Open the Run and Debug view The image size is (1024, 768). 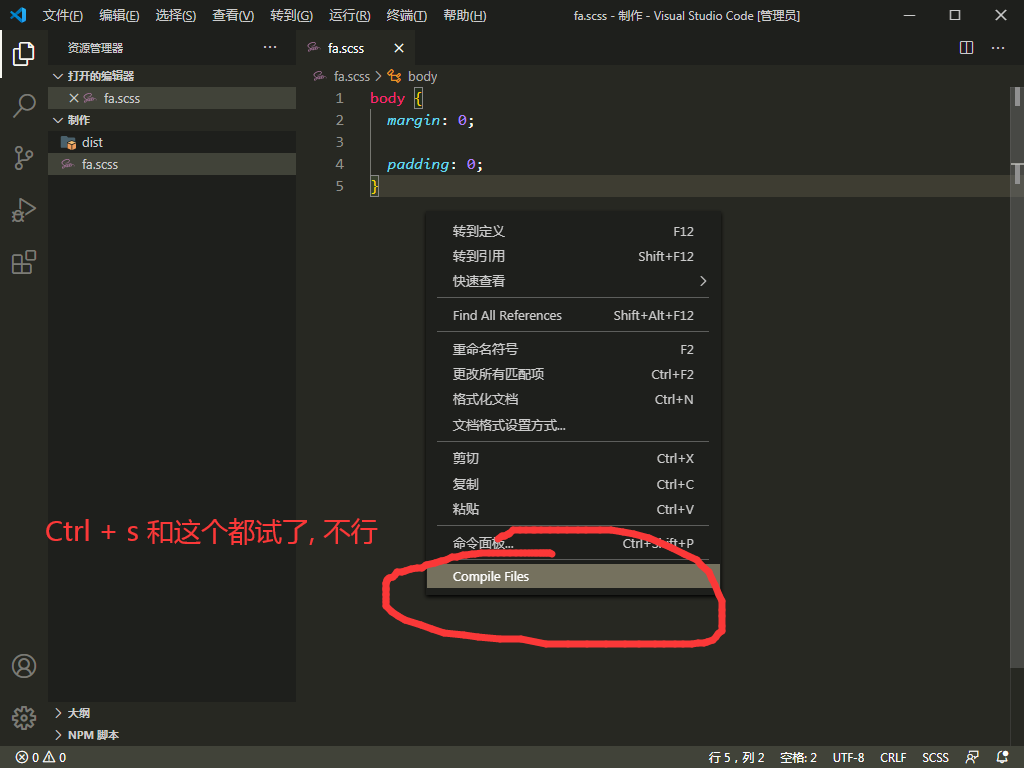click(x=24, y=210)
